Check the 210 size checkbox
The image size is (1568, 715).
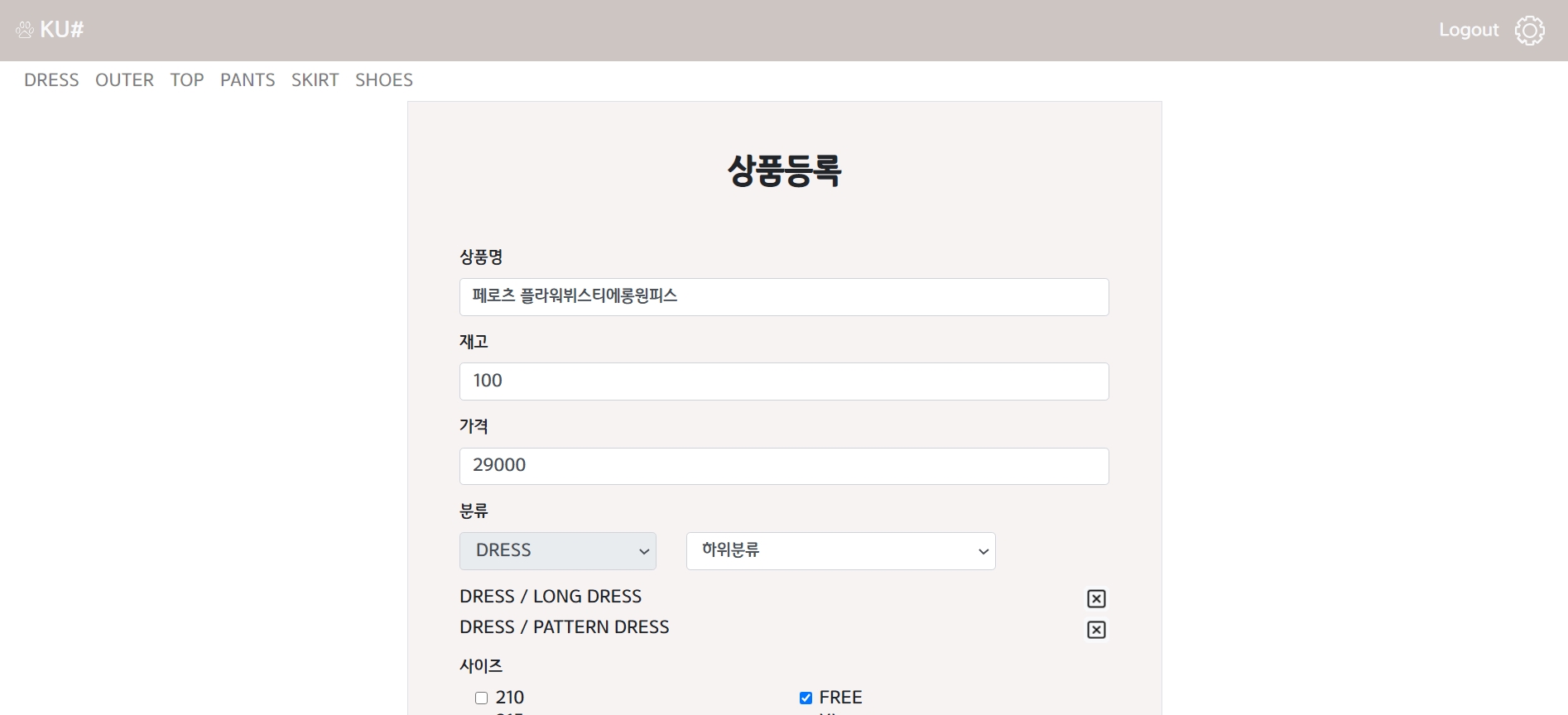coord(481,698)
